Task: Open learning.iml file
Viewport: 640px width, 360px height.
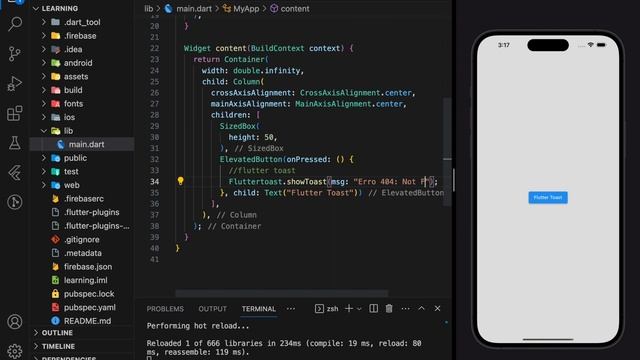Action: click(x=85, y=280)
